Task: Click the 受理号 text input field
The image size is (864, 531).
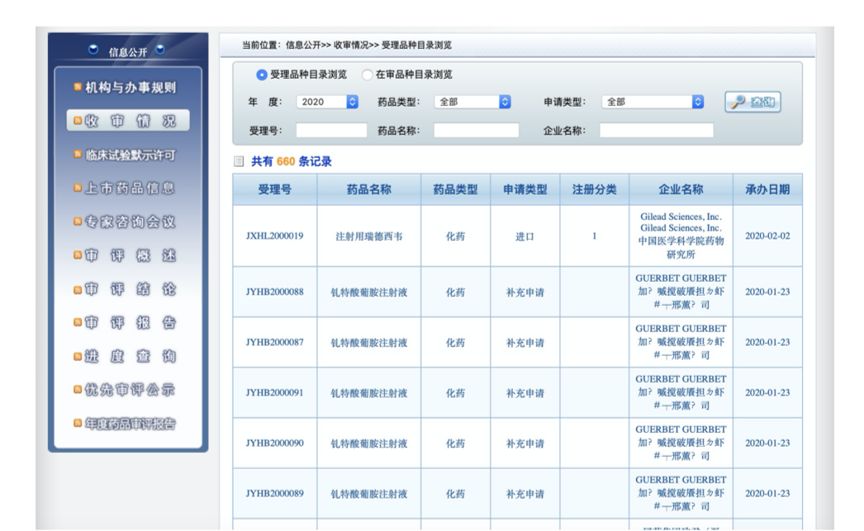Action: [331, 130]
